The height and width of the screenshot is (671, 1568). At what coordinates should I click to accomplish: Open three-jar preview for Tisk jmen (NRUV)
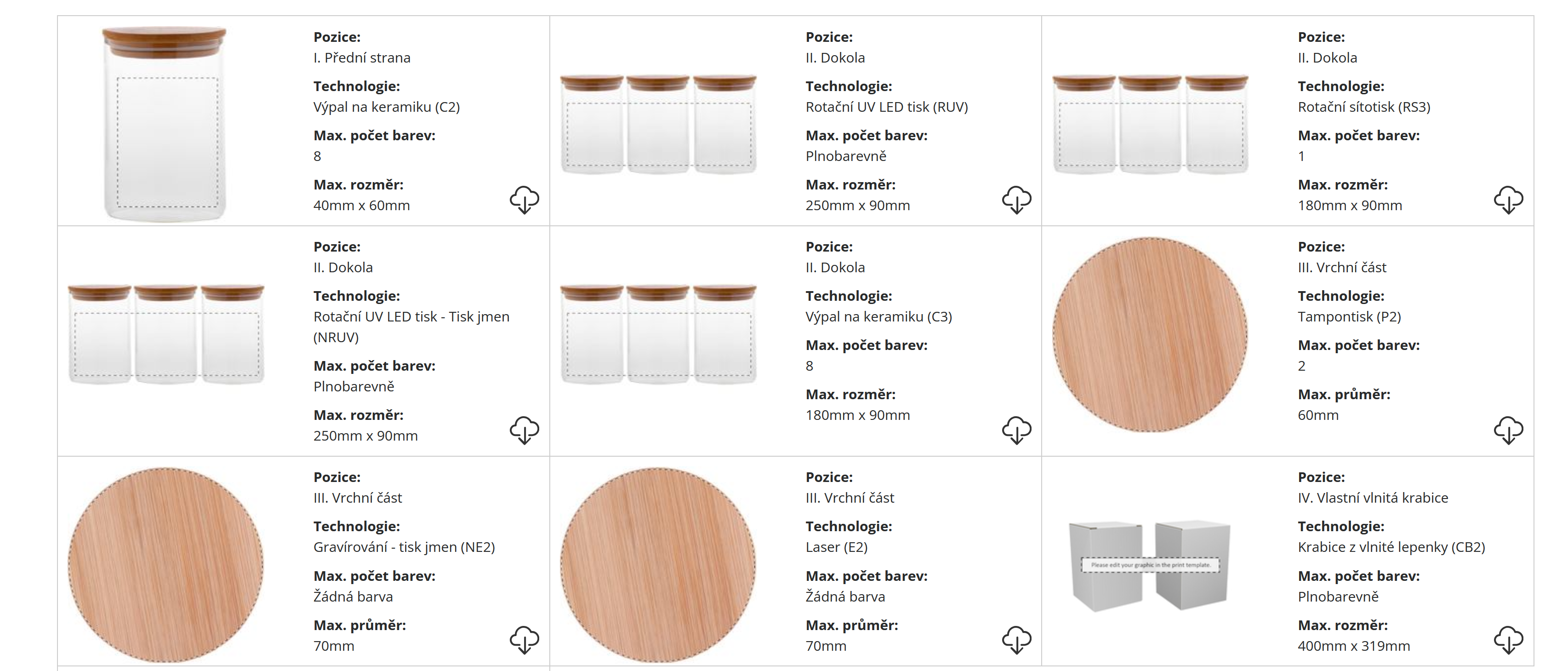pyautogui.click(x=166, y=334)
